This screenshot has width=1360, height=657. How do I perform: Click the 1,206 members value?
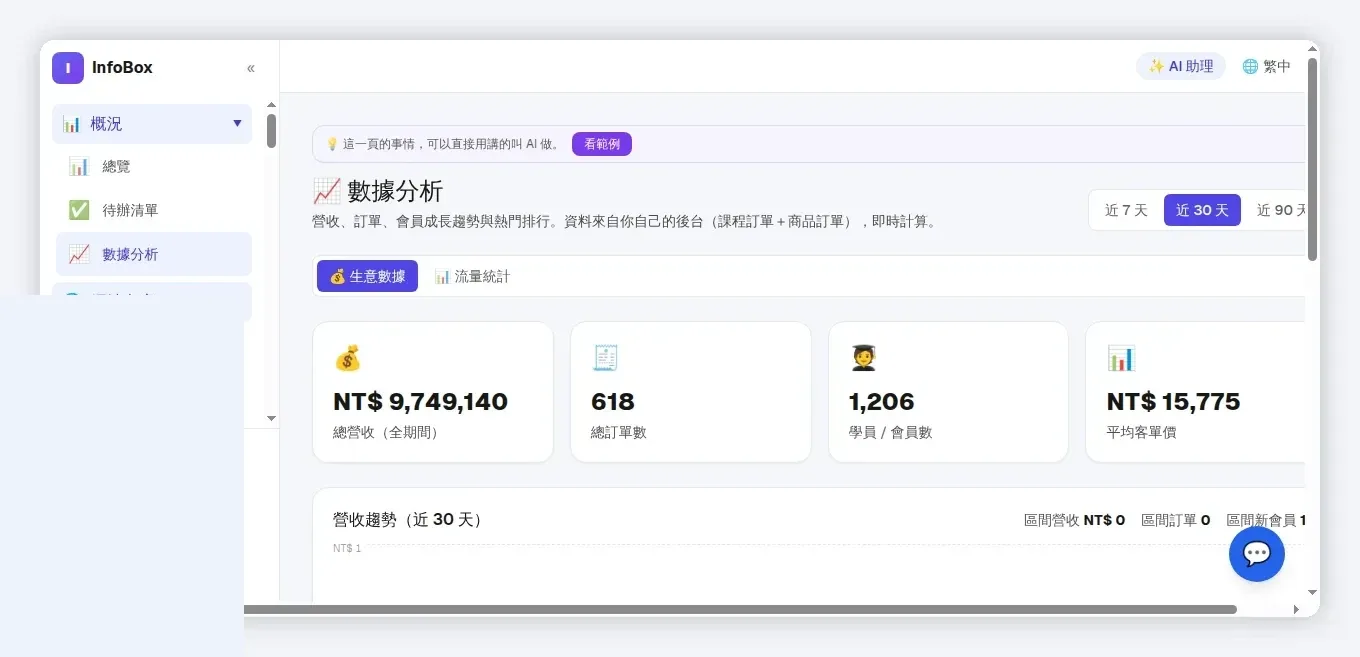(881, 402)
